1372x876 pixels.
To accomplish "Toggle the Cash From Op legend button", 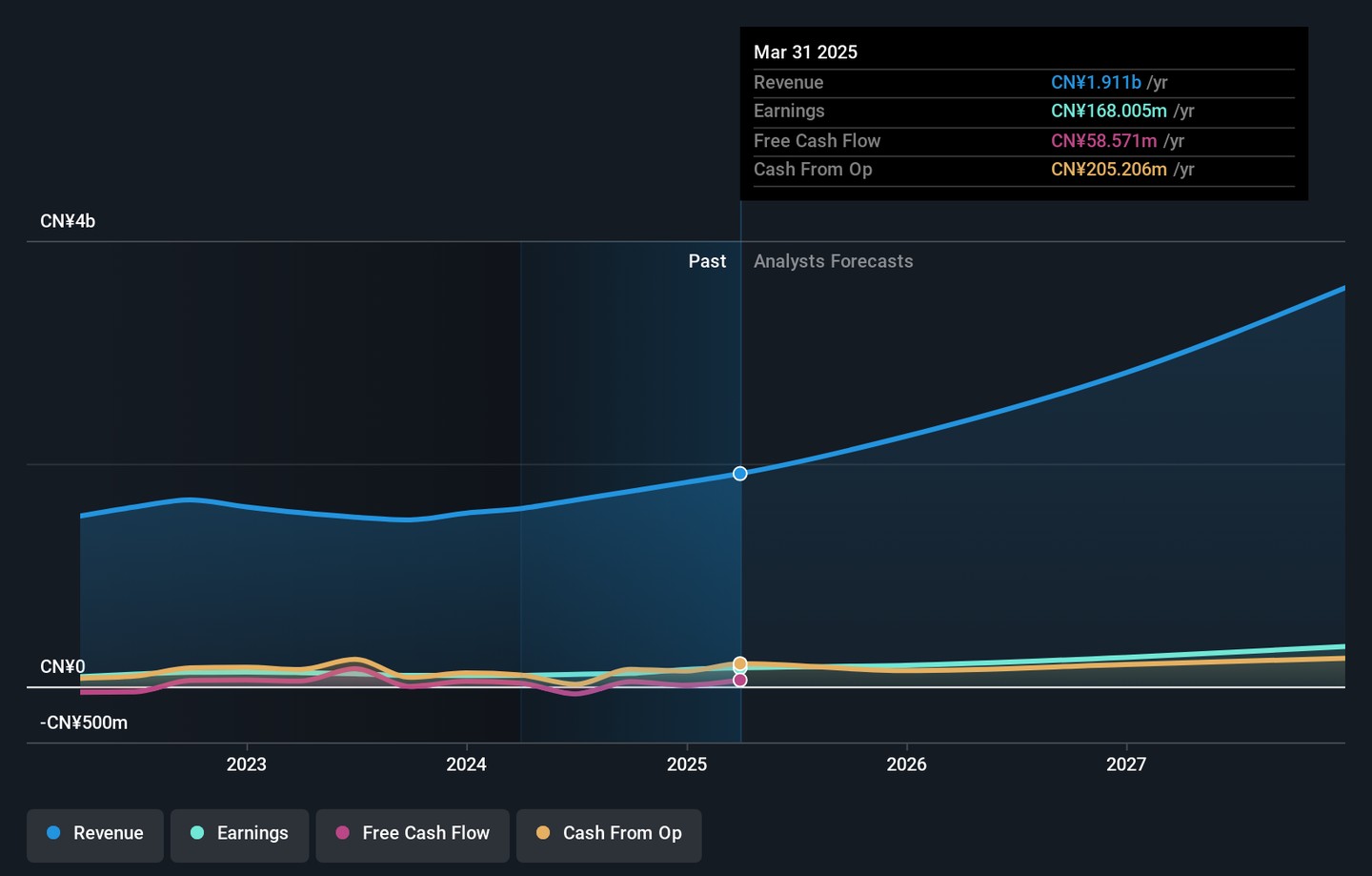I will pyautogui.click(x=609, y=834).
